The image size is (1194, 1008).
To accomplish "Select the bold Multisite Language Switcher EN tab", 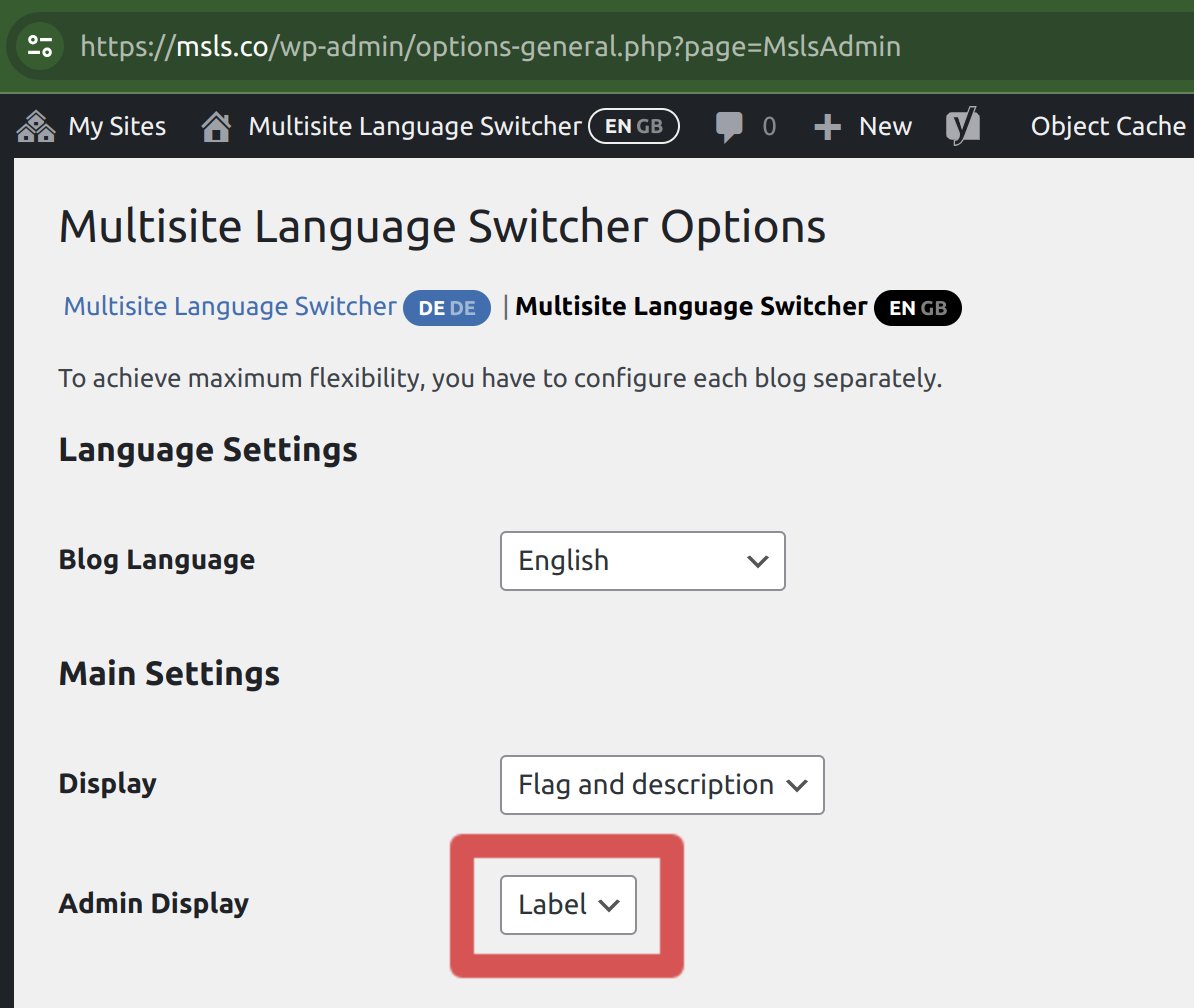I will [x=691, y=306].
